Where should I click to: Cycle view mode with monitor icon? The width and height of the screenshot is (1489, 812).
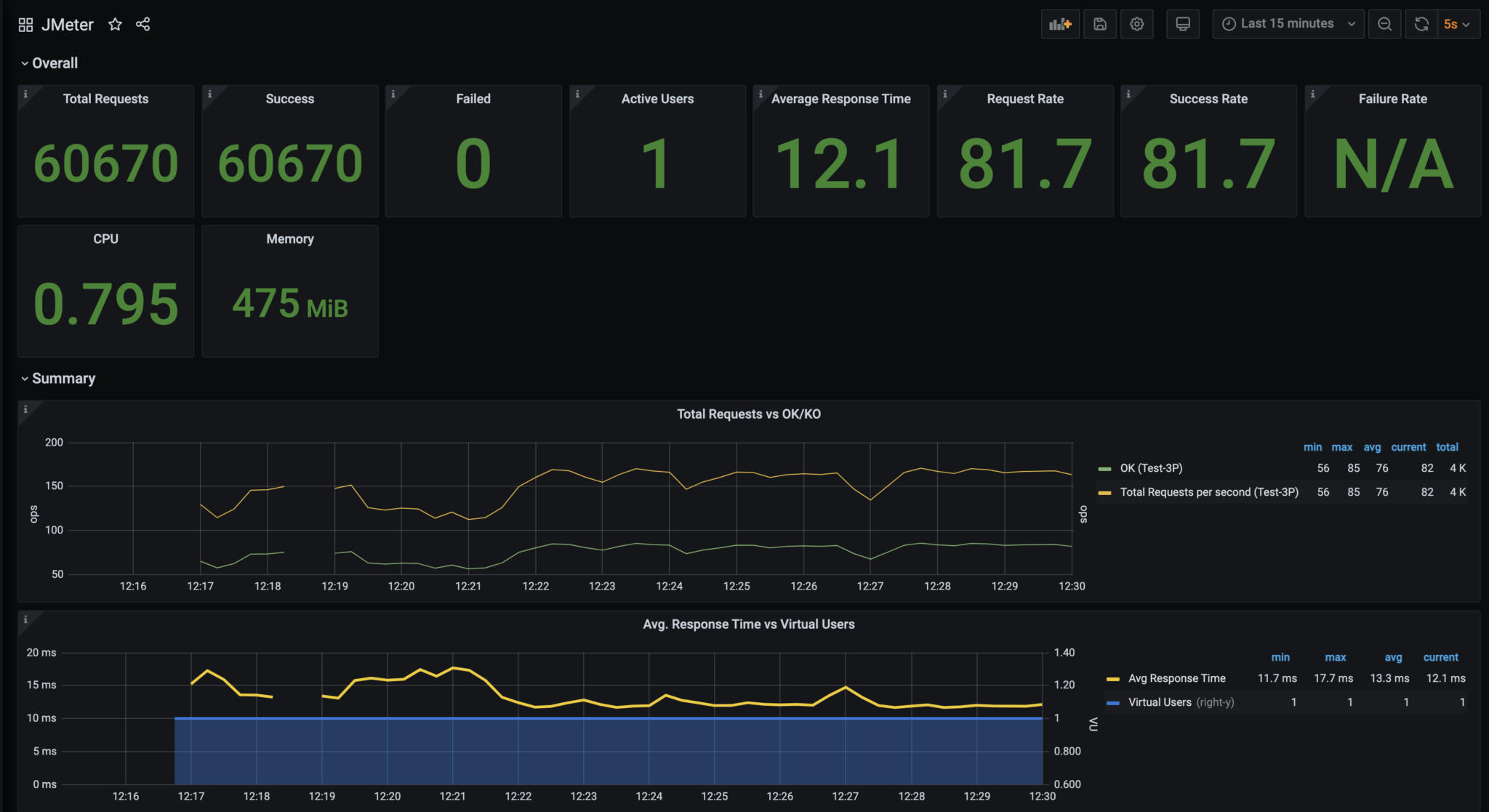(x=1183, y=24)
